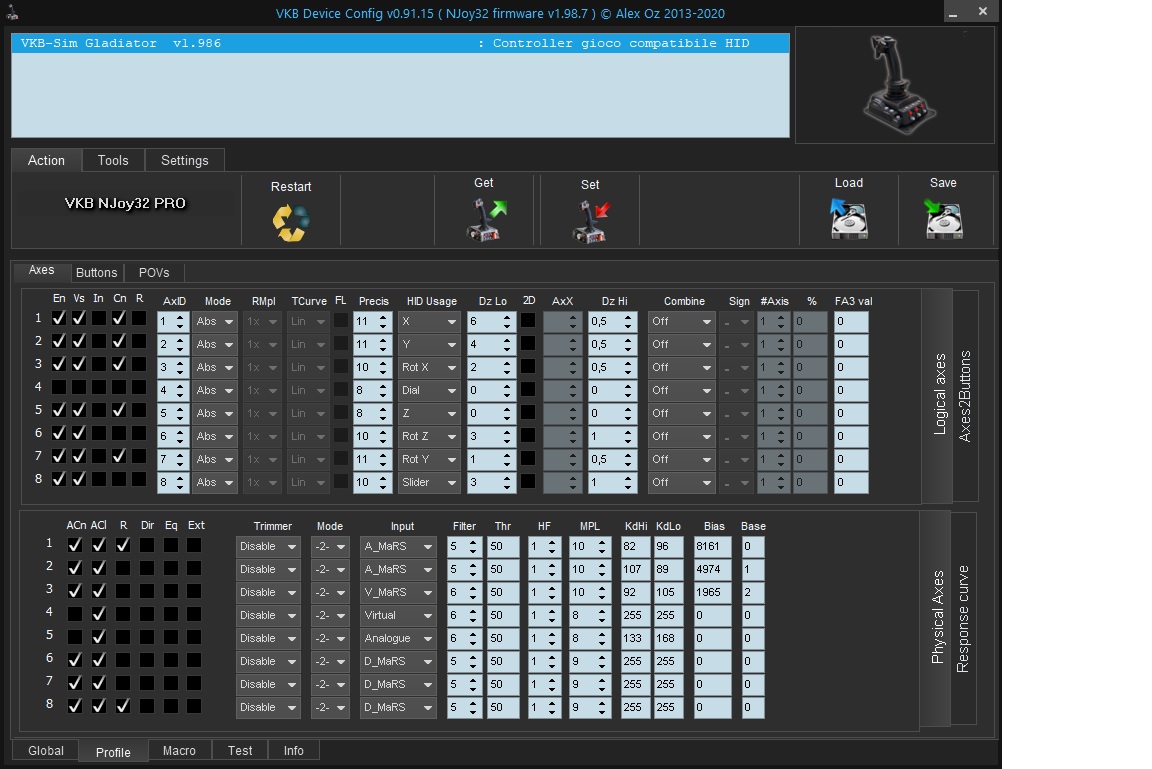Screen dimensions: 1152x769
Task: Open the Response curve vertical tab
Action: tap(963, 618)
